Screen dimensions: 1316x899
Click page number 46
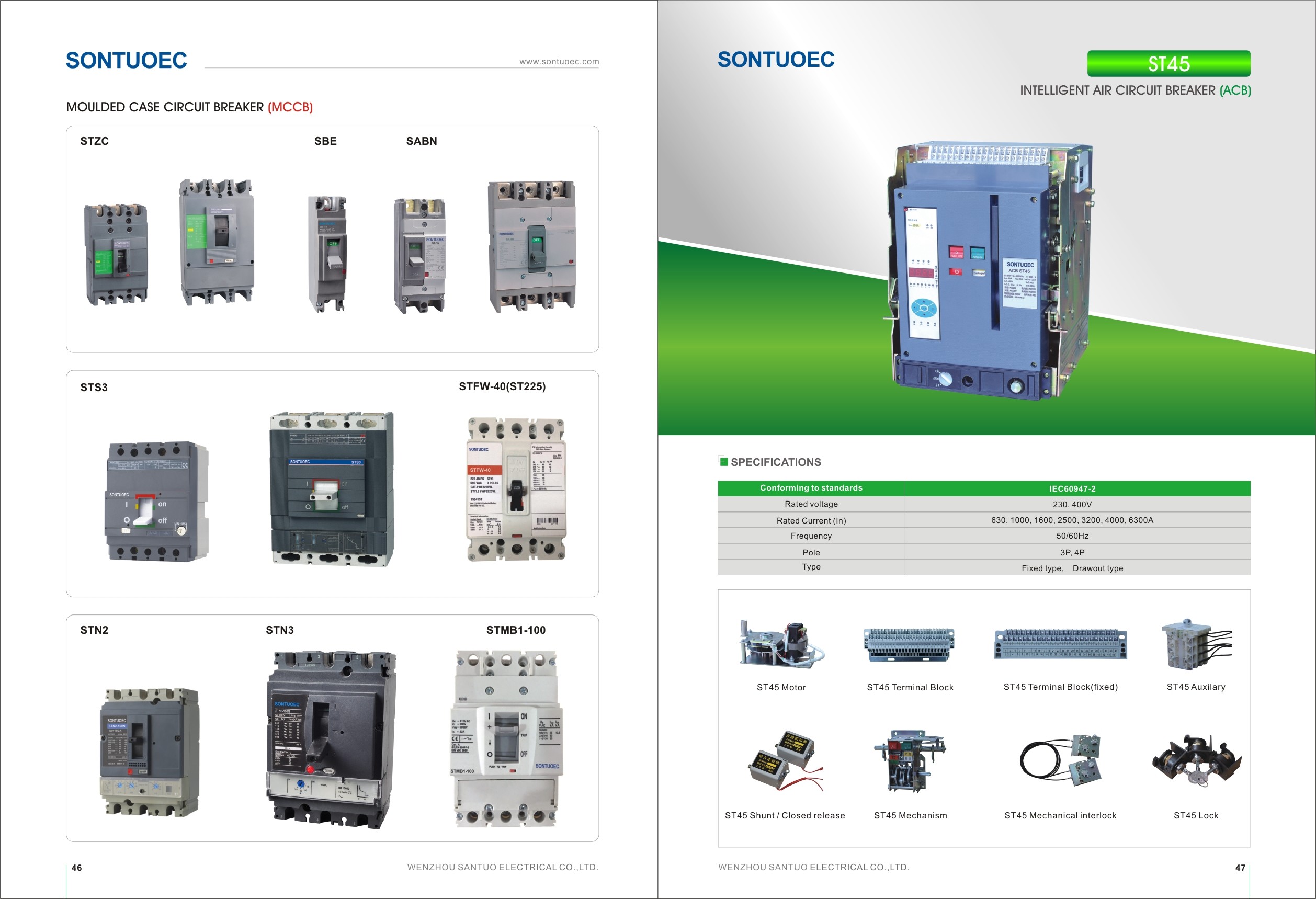click(x=76, y=867)
